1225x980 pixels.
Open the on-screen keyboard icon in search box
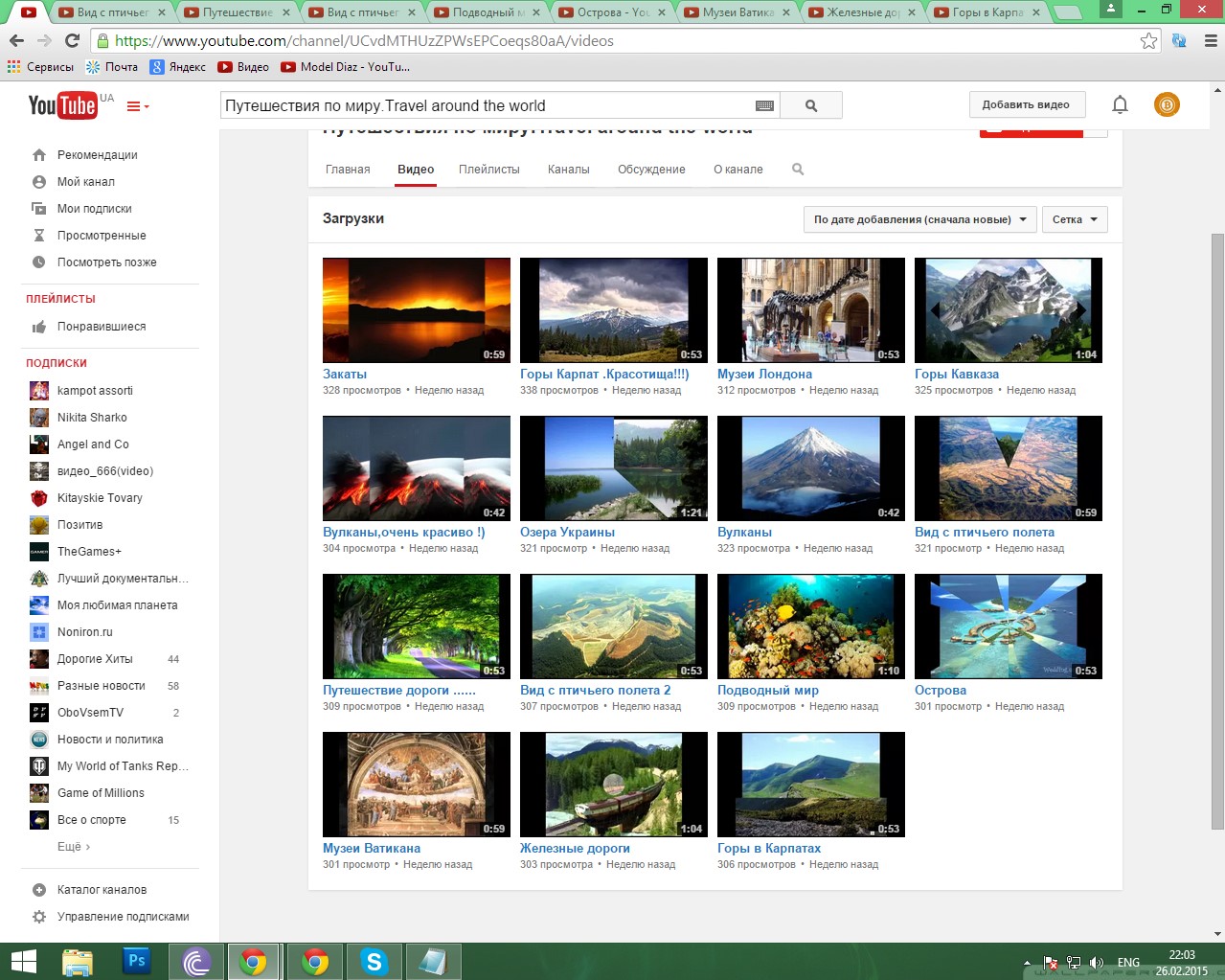point(764,105)
